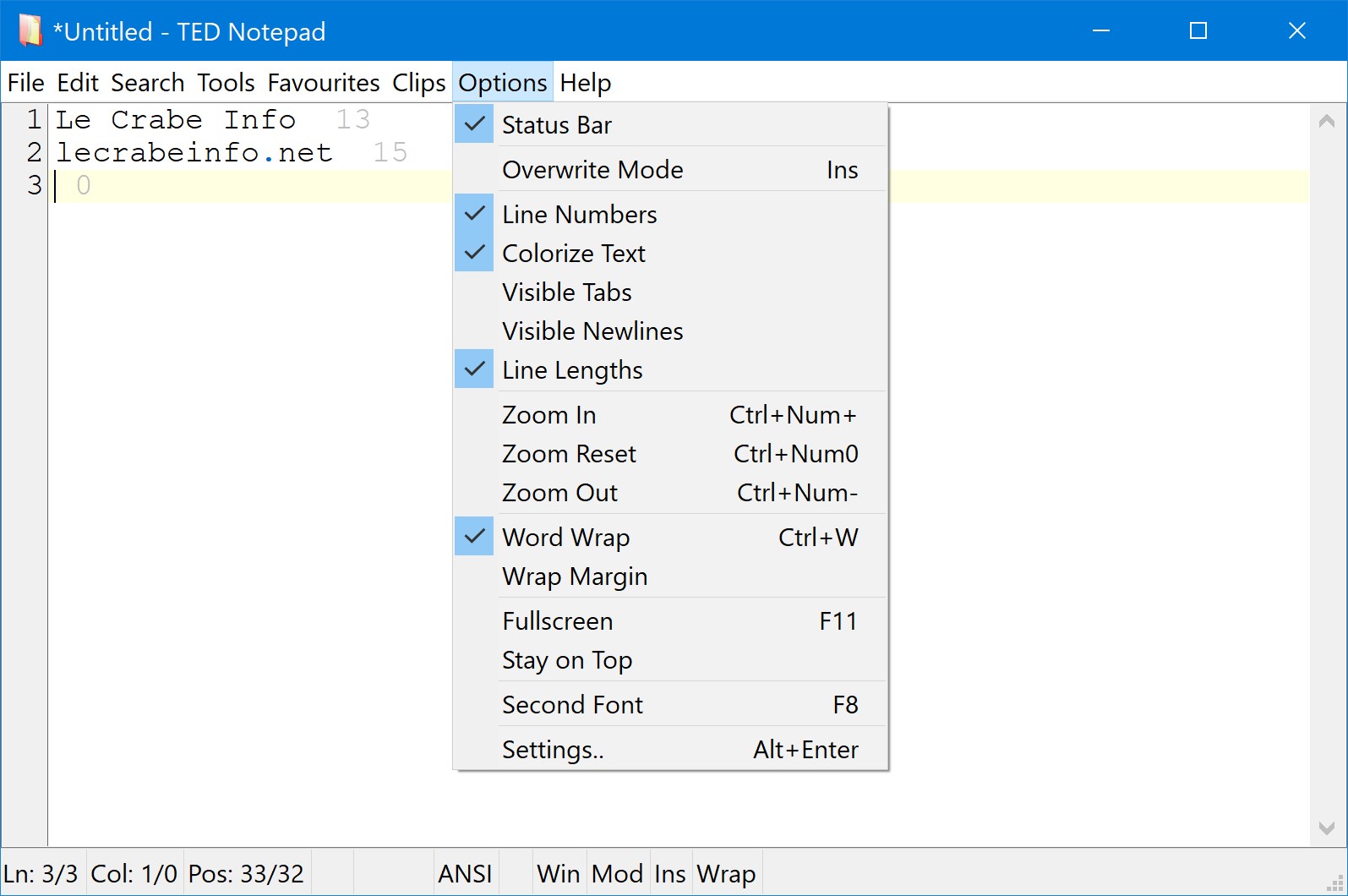The width and height of the screenshot is (1348, 896).
Task: Uncheck Colorize Text
Action: [x=671, y=254]
